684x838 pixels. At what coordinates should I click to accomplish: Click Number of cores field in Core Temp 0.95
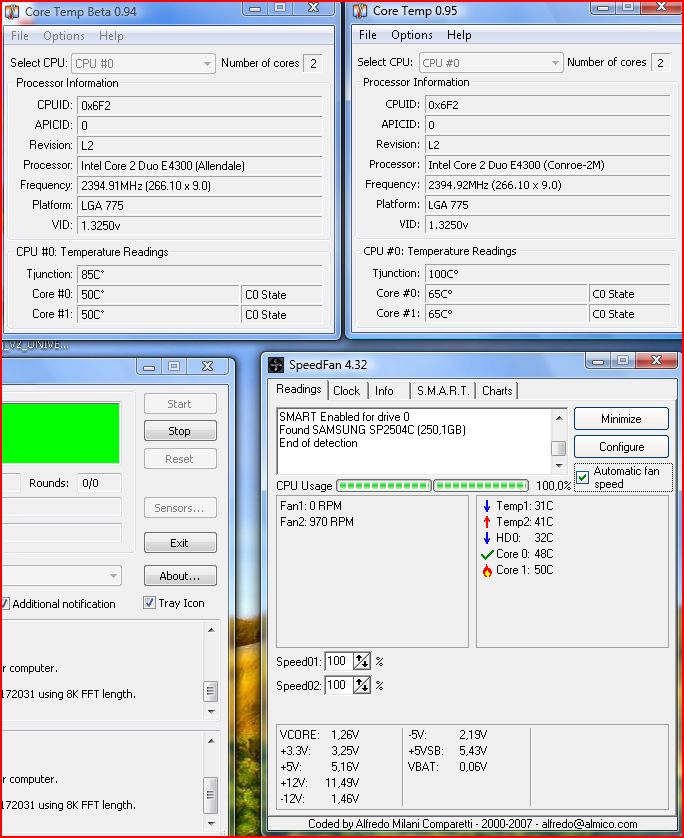pyautogui.click(x=660, y=63)
